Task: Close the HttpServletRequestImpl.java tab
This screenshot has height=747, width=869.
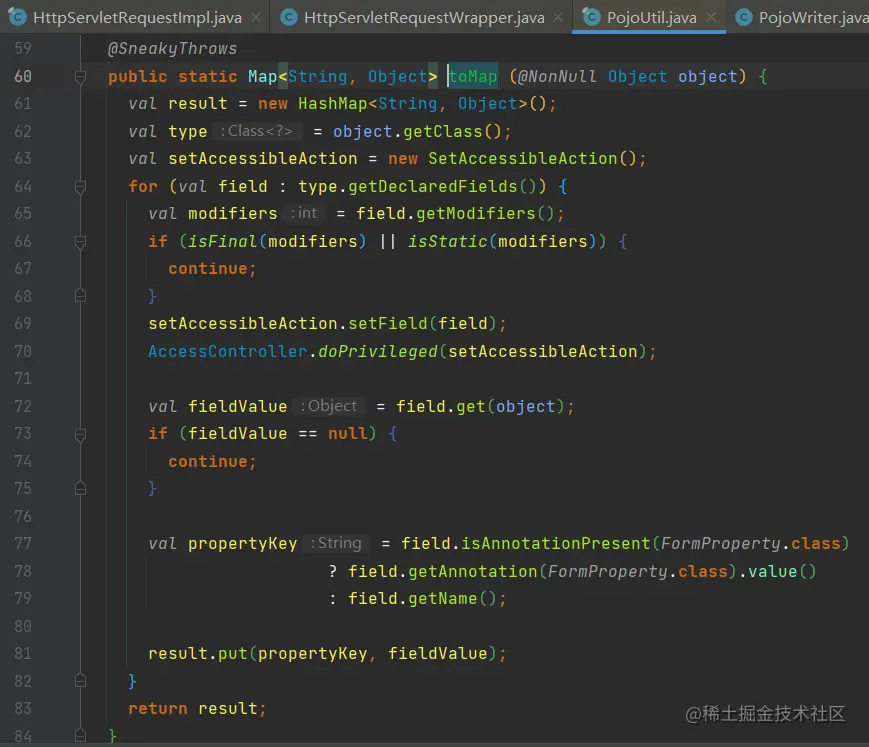Action: click(x=256, y=18)
